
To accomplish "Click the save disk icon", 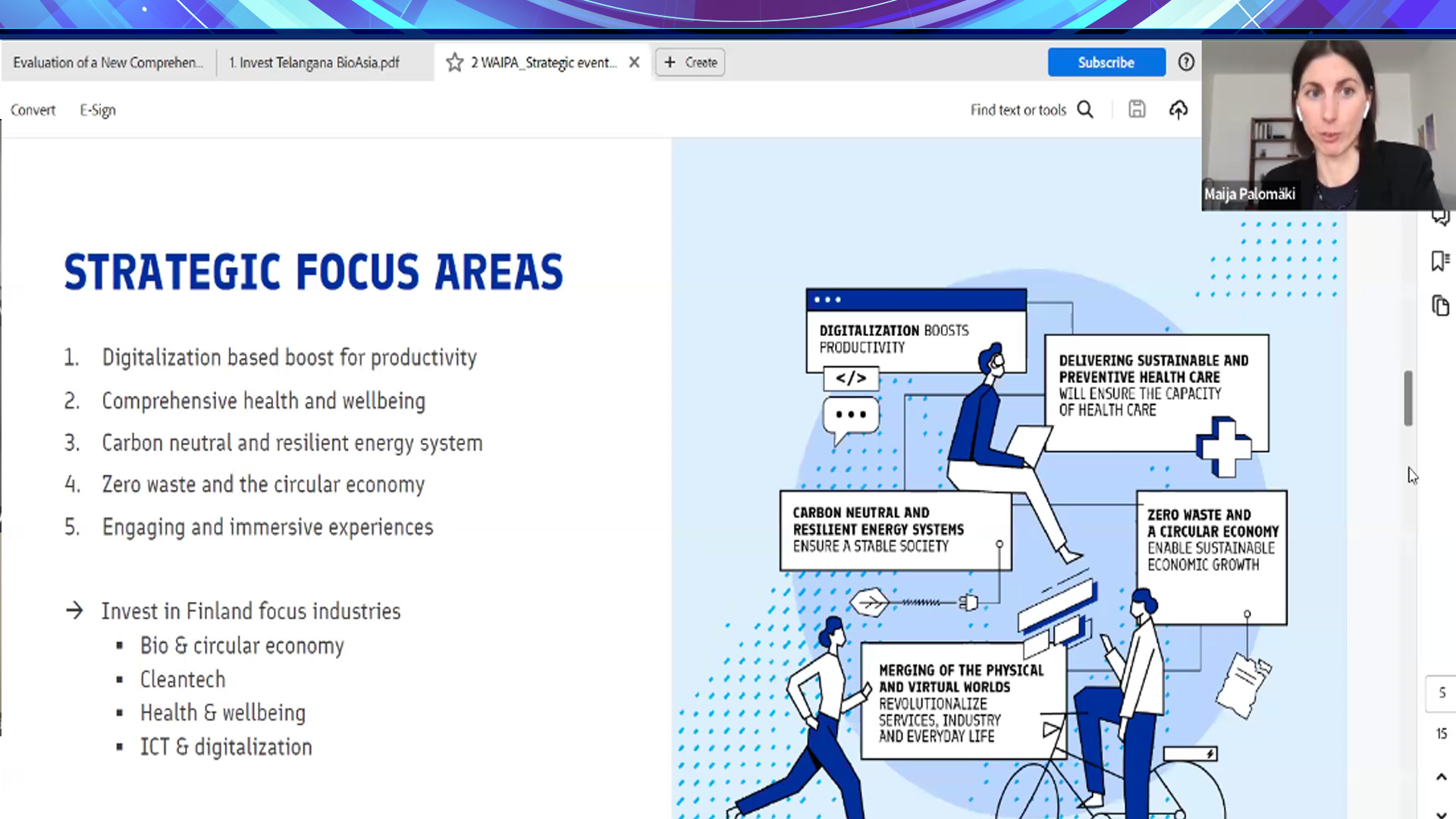I will tap(1136, 110).
